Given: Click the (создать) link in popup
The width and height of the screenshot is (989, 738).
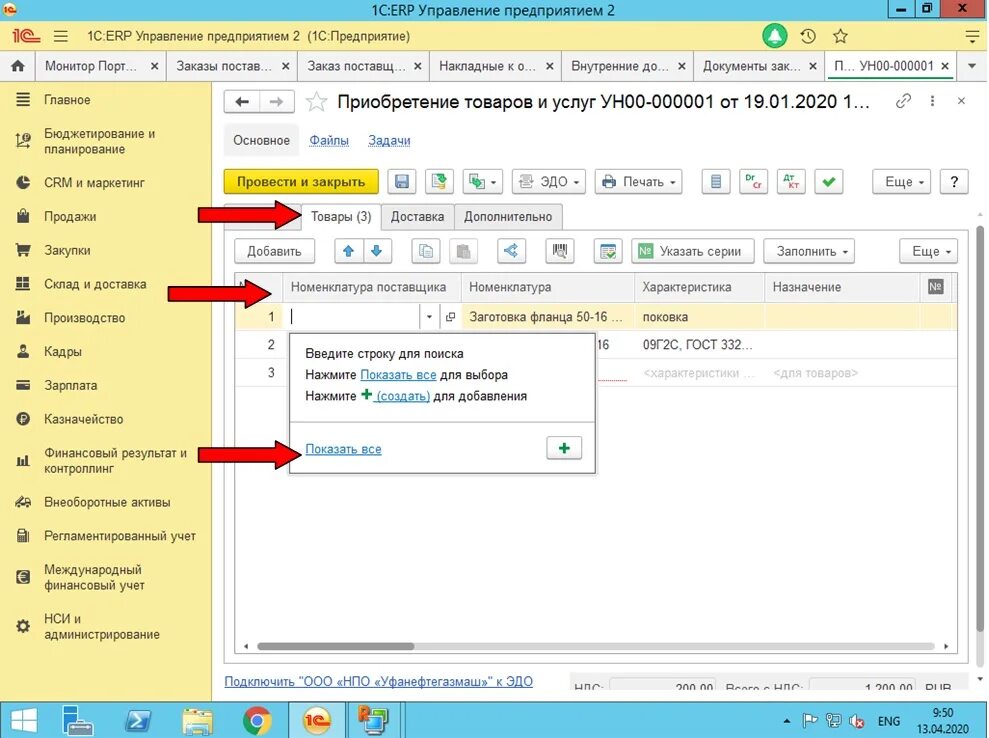Looking at the screenshot, I should (403, 396).
